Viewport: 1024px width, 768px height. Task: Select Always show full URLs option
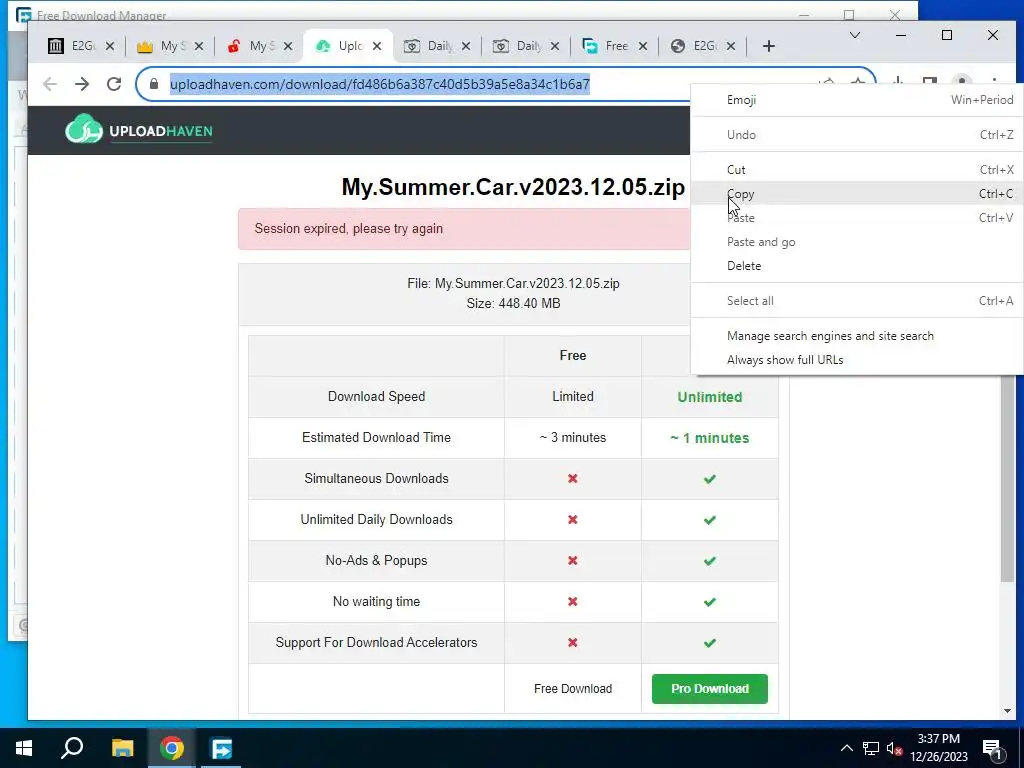857,360
